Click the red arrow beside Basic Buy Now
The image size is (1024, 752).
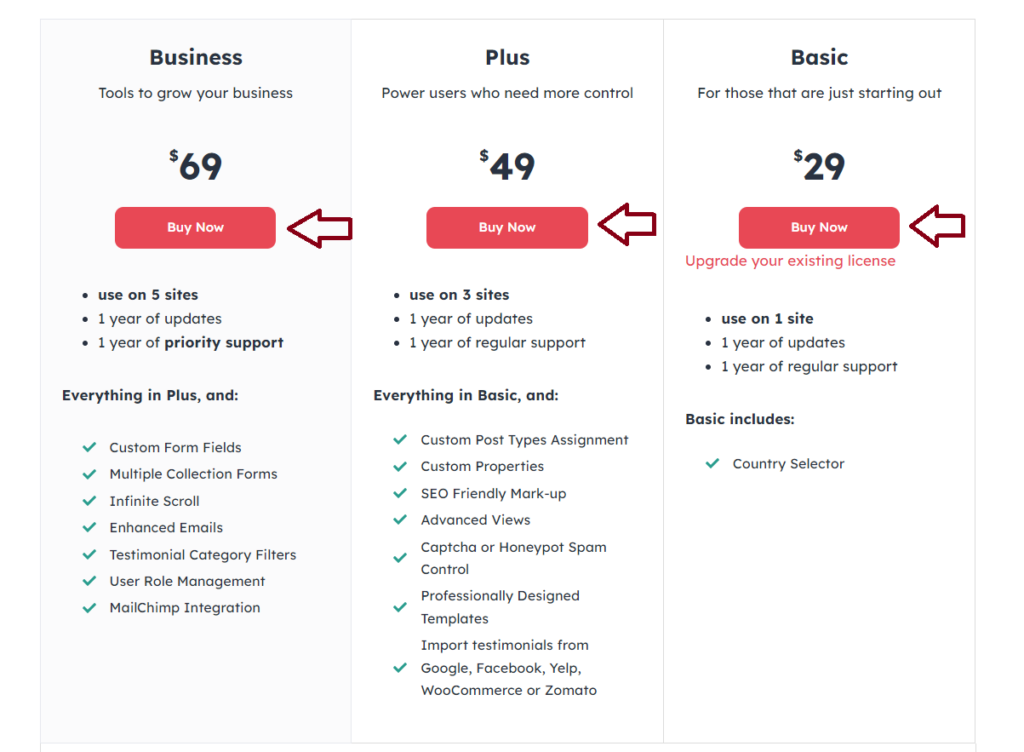(x=937, y=226)
